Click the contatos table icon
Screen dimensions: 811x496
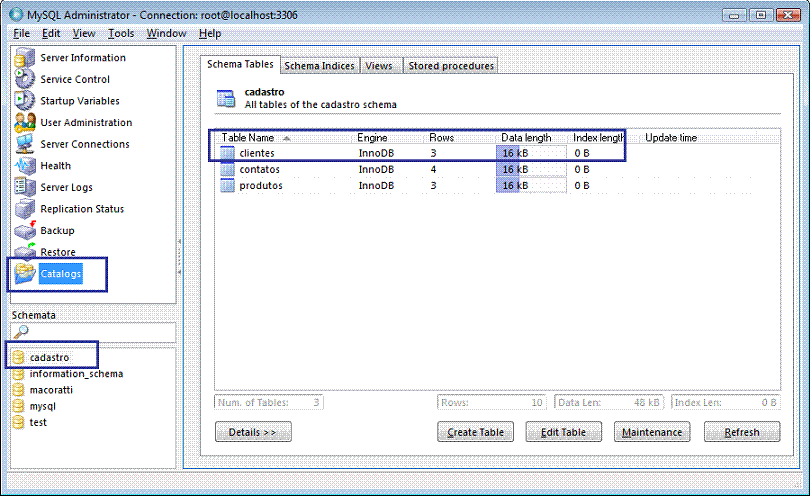[227, 169]
